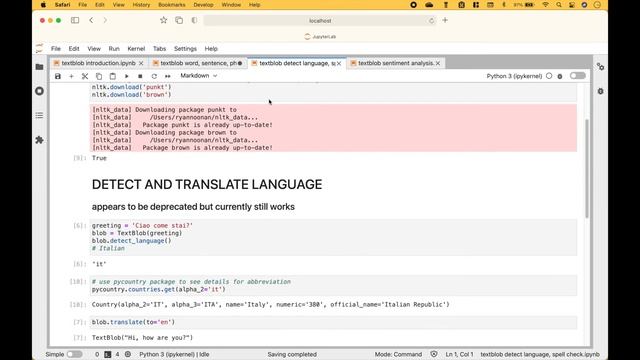Image resolution: width=640 pixels, height=360 pixels.
Task: Open JupyterLab Settings menu
Action: [185, 49]
